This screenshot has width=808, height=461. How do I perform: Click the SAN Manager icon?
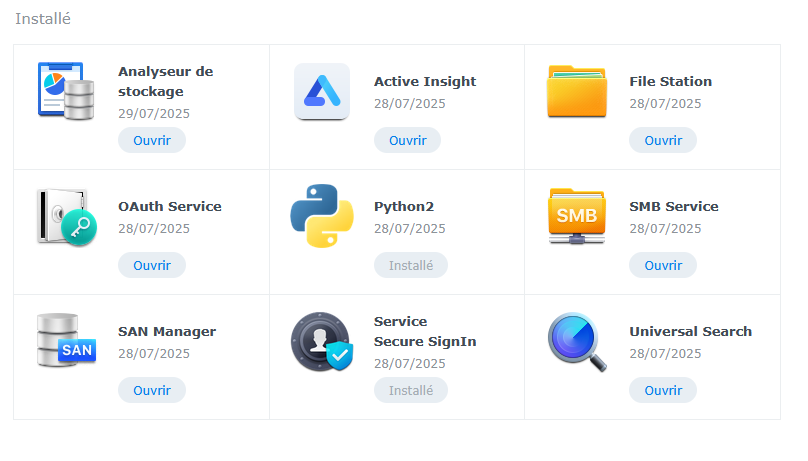coord(66,340)
